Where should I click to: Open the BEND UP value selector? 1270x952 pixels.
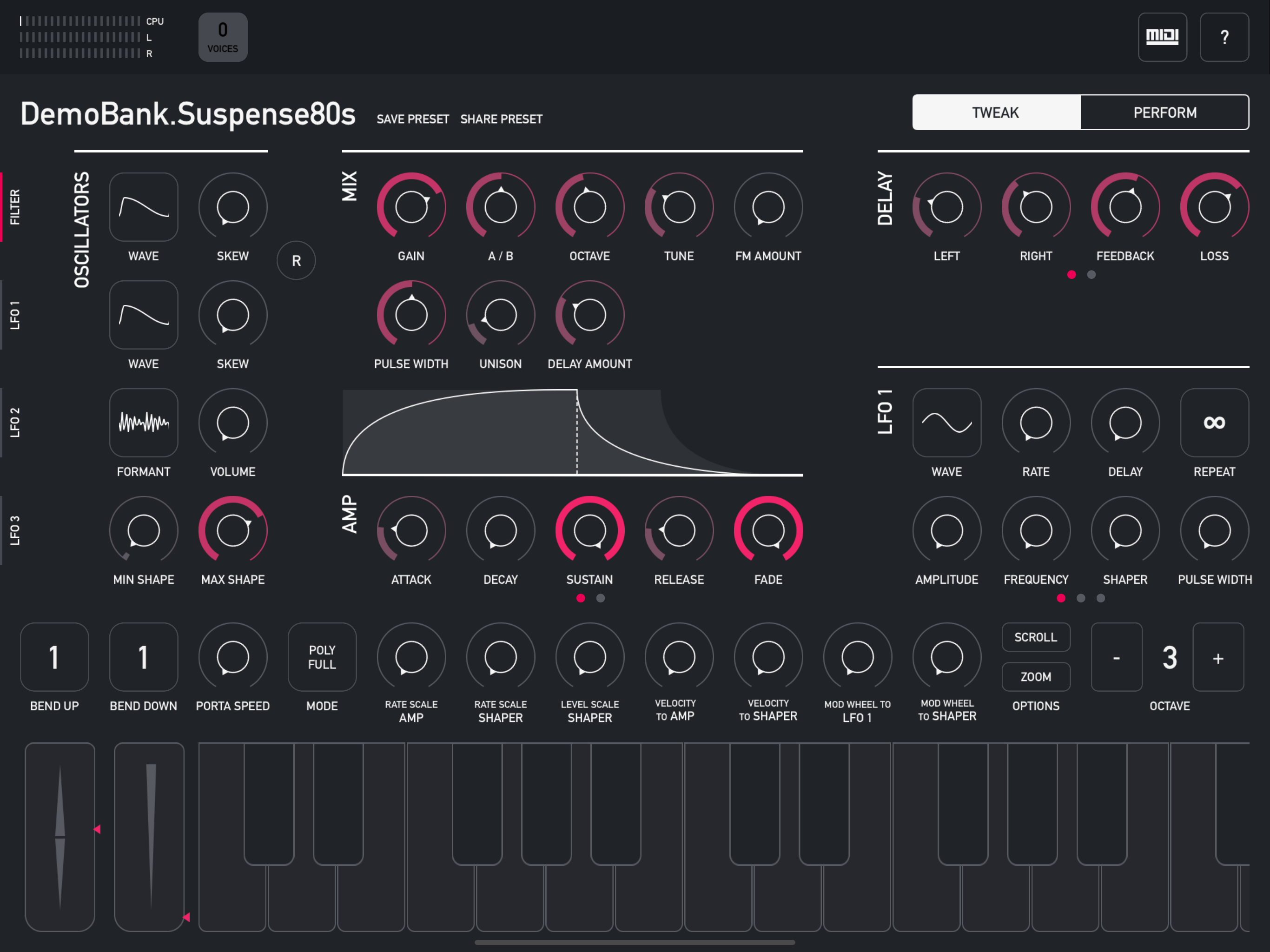[54, 657]
